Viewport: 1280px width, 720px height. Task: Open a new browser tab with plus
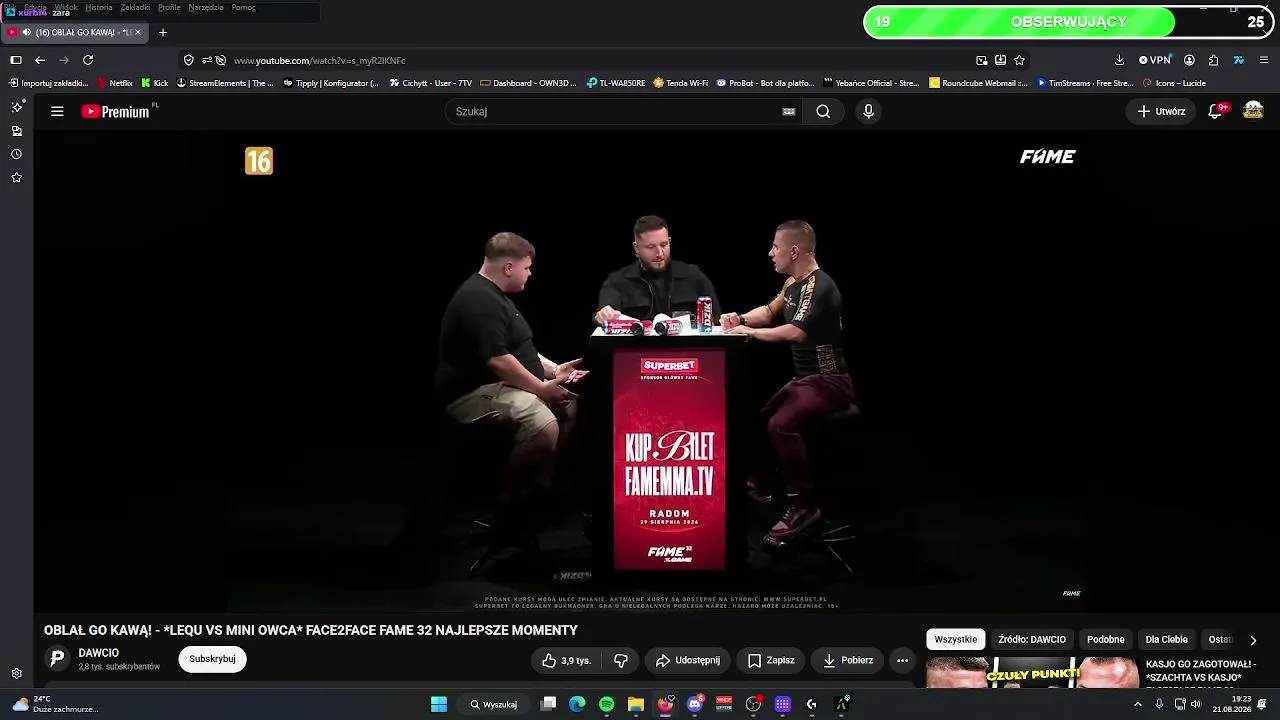click(x=163, y=32)
